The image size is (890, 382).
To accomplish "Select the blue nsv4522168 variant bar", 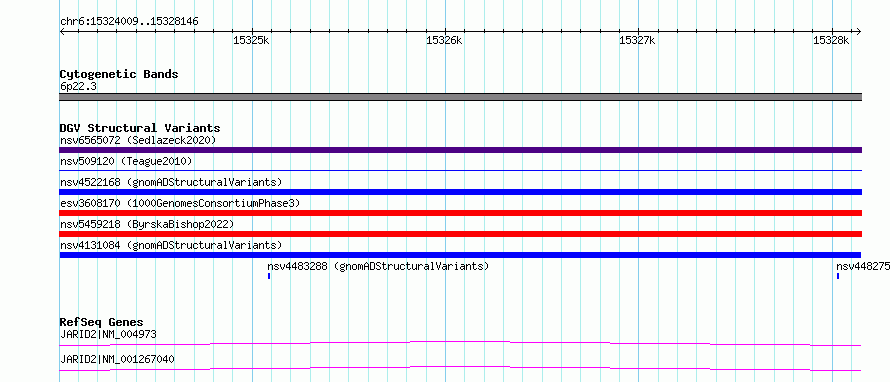I will tap(460, 192).
